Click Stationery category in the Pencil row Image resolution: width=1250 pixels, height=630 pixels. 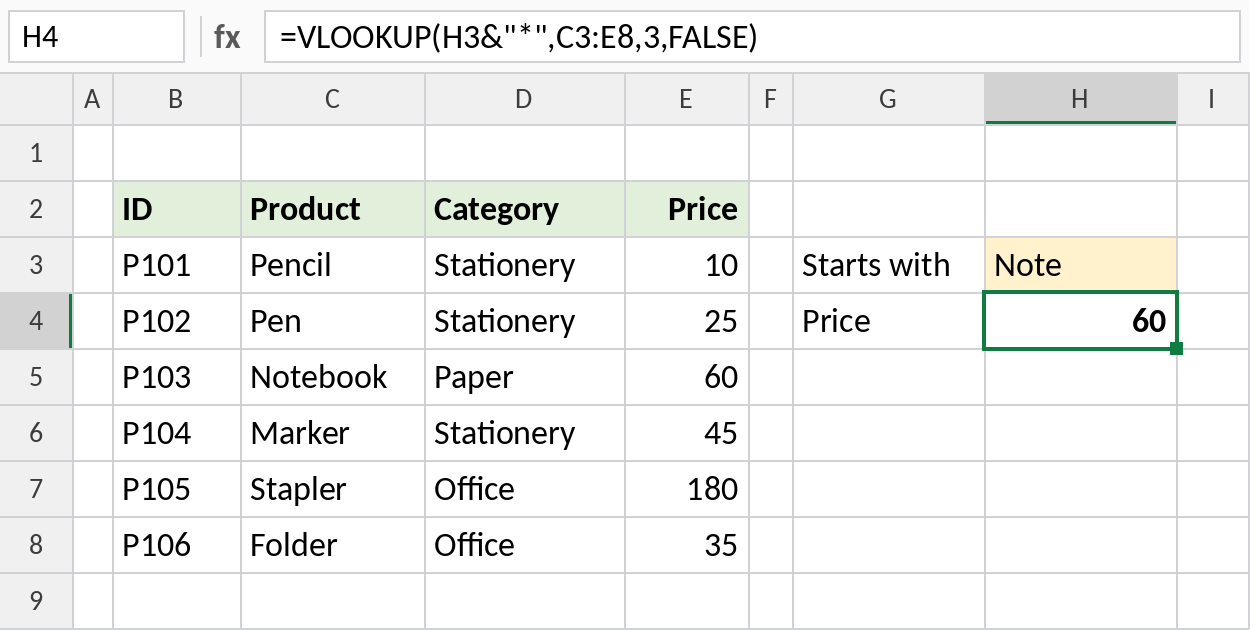click(525, 265)
